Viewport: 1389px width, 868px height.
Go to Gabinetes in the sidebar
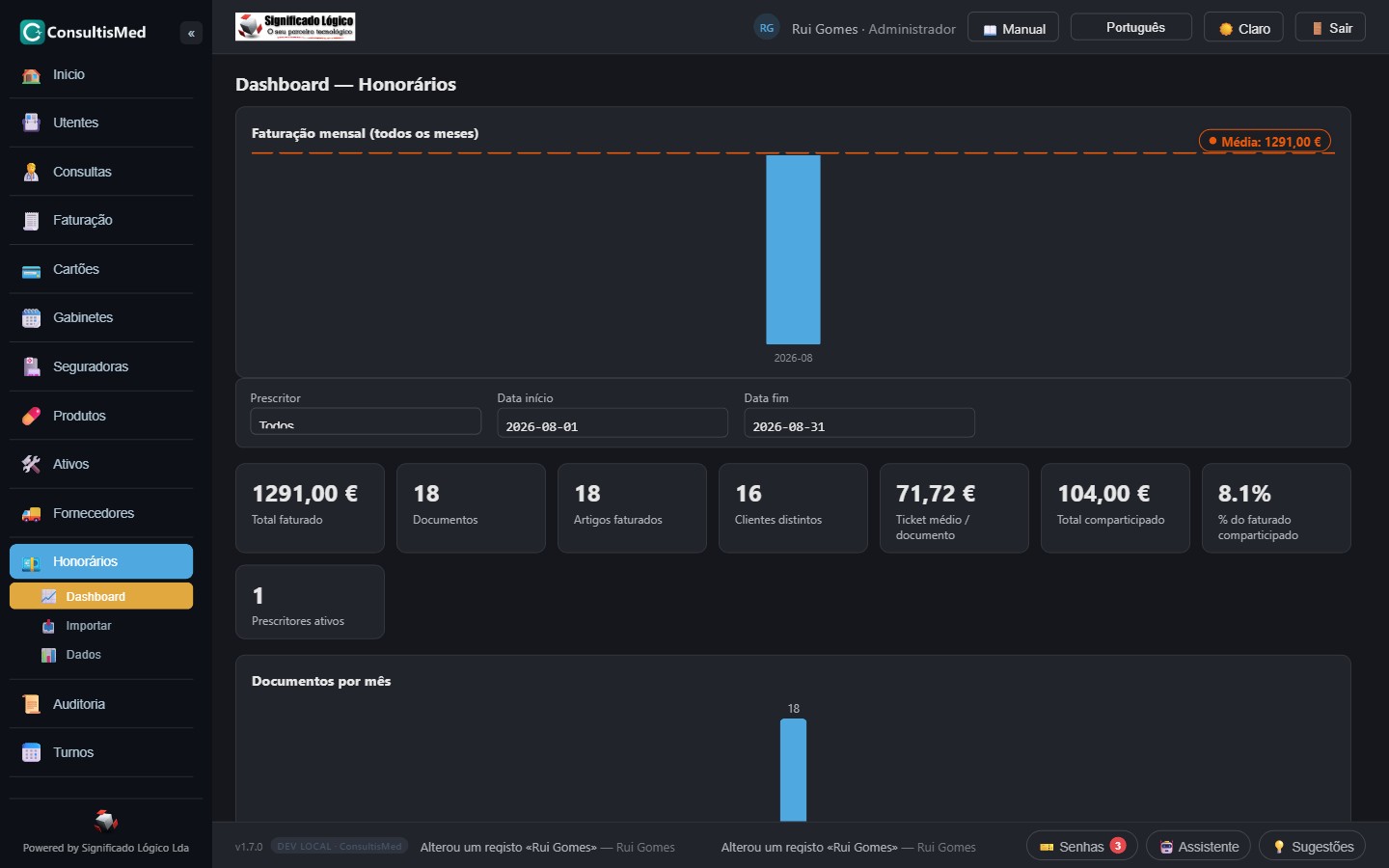point(101,318)
